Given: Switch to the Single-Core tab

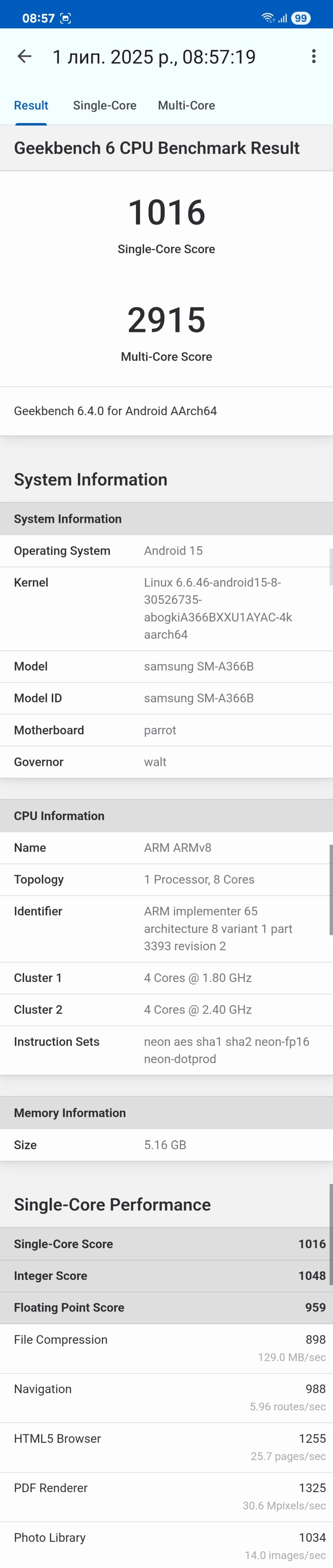Looking at the screenshot, I should pos(105,105).
